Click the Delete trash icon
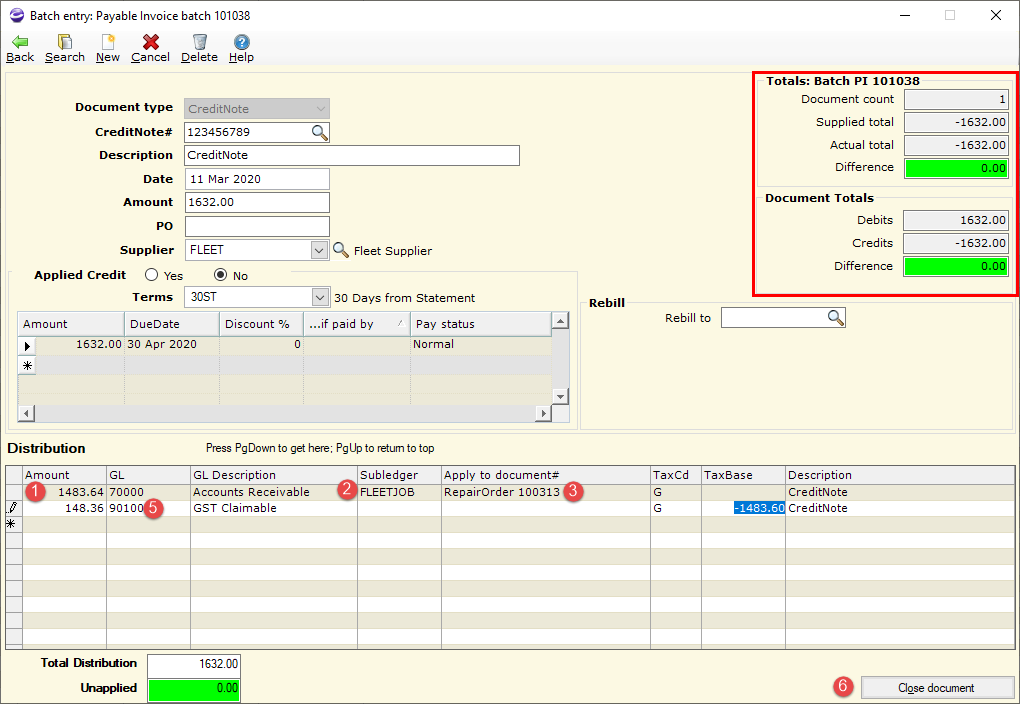The width and height of the screenshot is (1020, 704). click(200, 42)
